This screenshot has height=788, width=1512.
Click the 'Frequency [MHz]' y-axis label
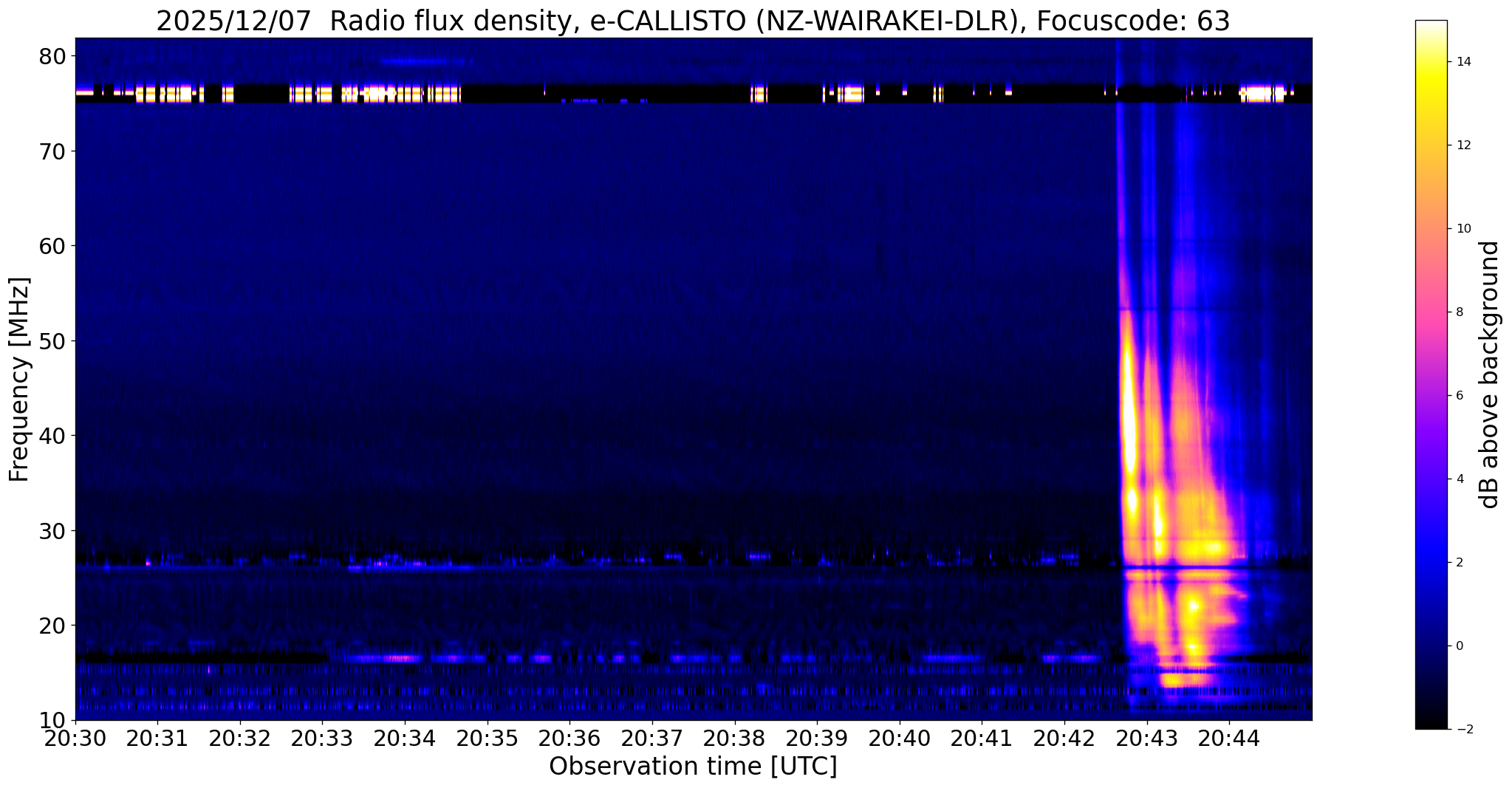pyautogui.click(x=19, y=380)
